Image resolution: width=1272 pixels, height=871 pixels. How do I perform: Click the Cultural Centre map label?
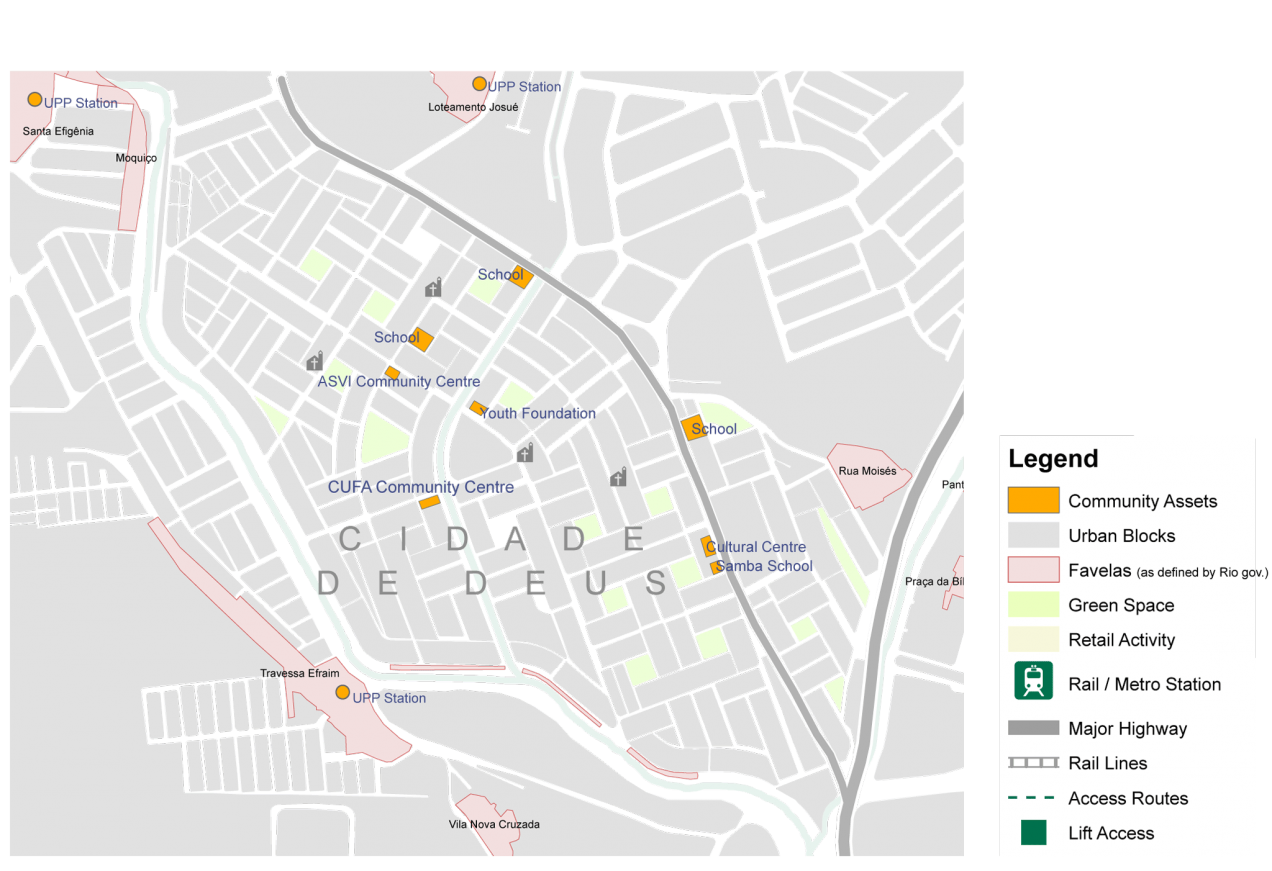(x=758, y=547)
